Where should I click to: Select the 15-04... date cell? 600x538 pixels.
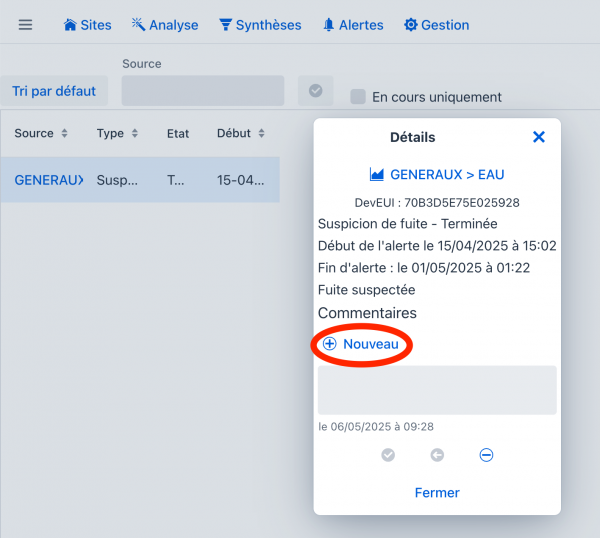click(241, 180)
